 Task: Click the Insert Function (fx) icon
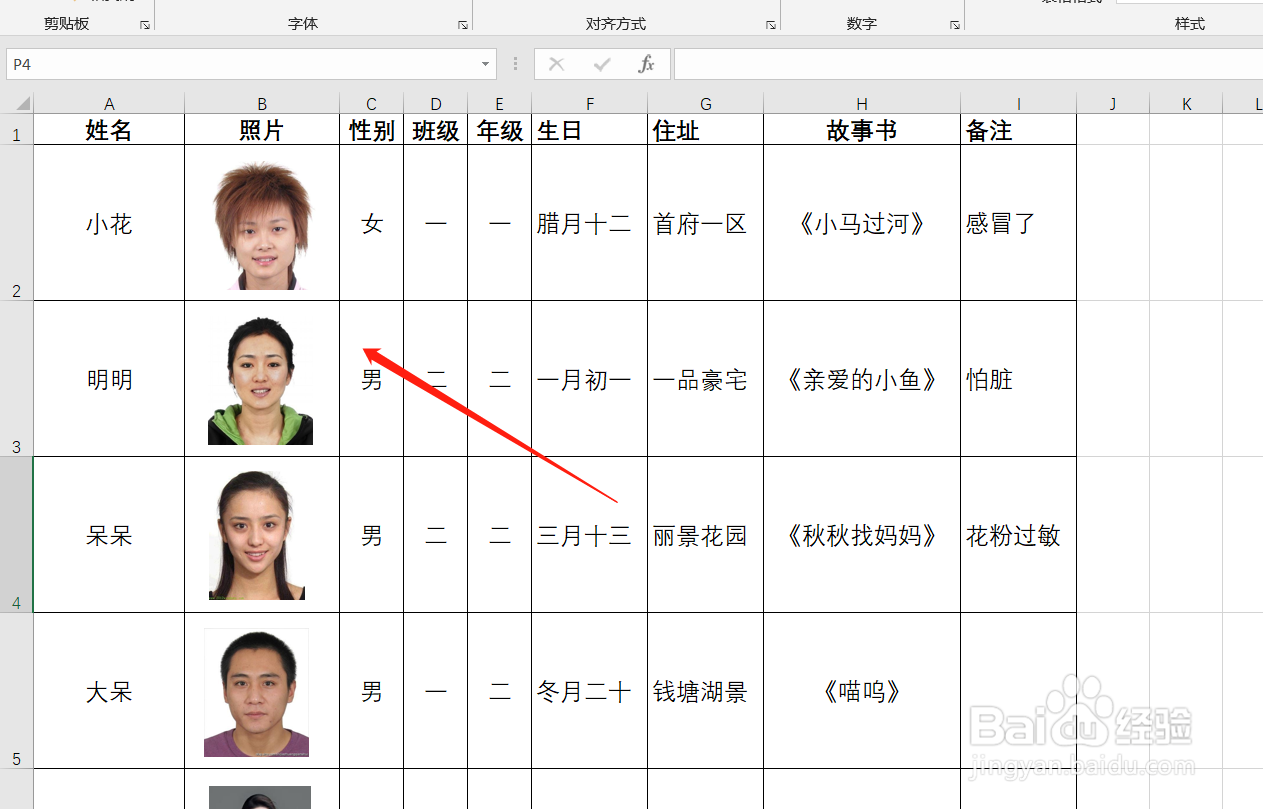pos(646,63)
